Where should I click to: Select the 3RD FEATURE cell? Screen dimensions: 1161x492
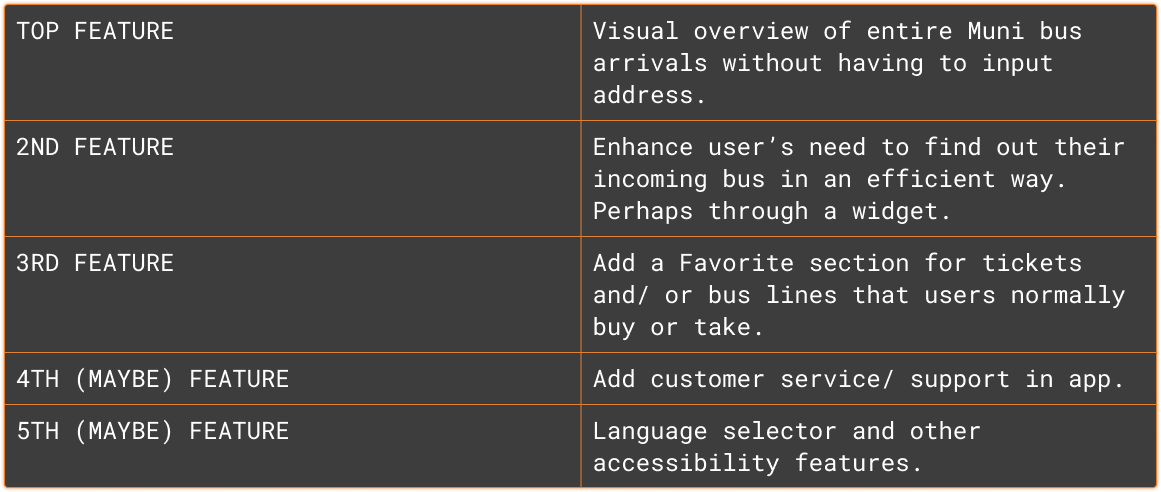point(292,295)
